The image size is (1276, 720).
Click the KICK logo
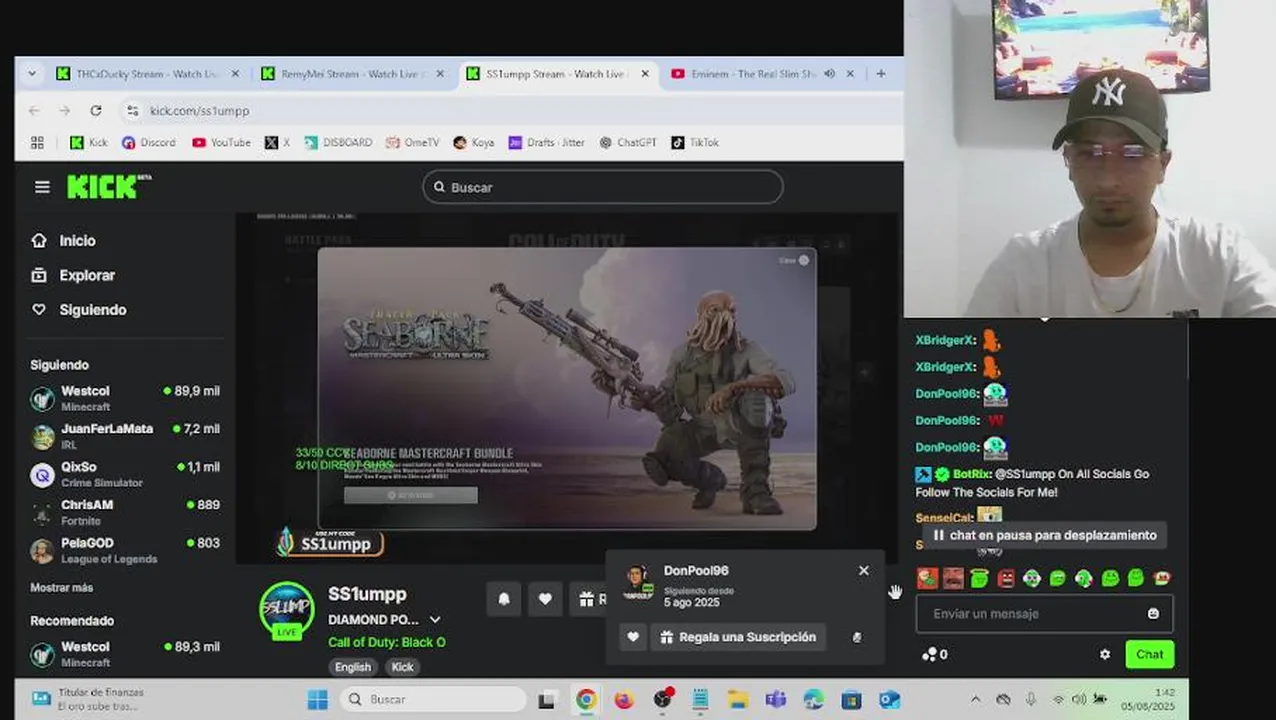[108, 187]
